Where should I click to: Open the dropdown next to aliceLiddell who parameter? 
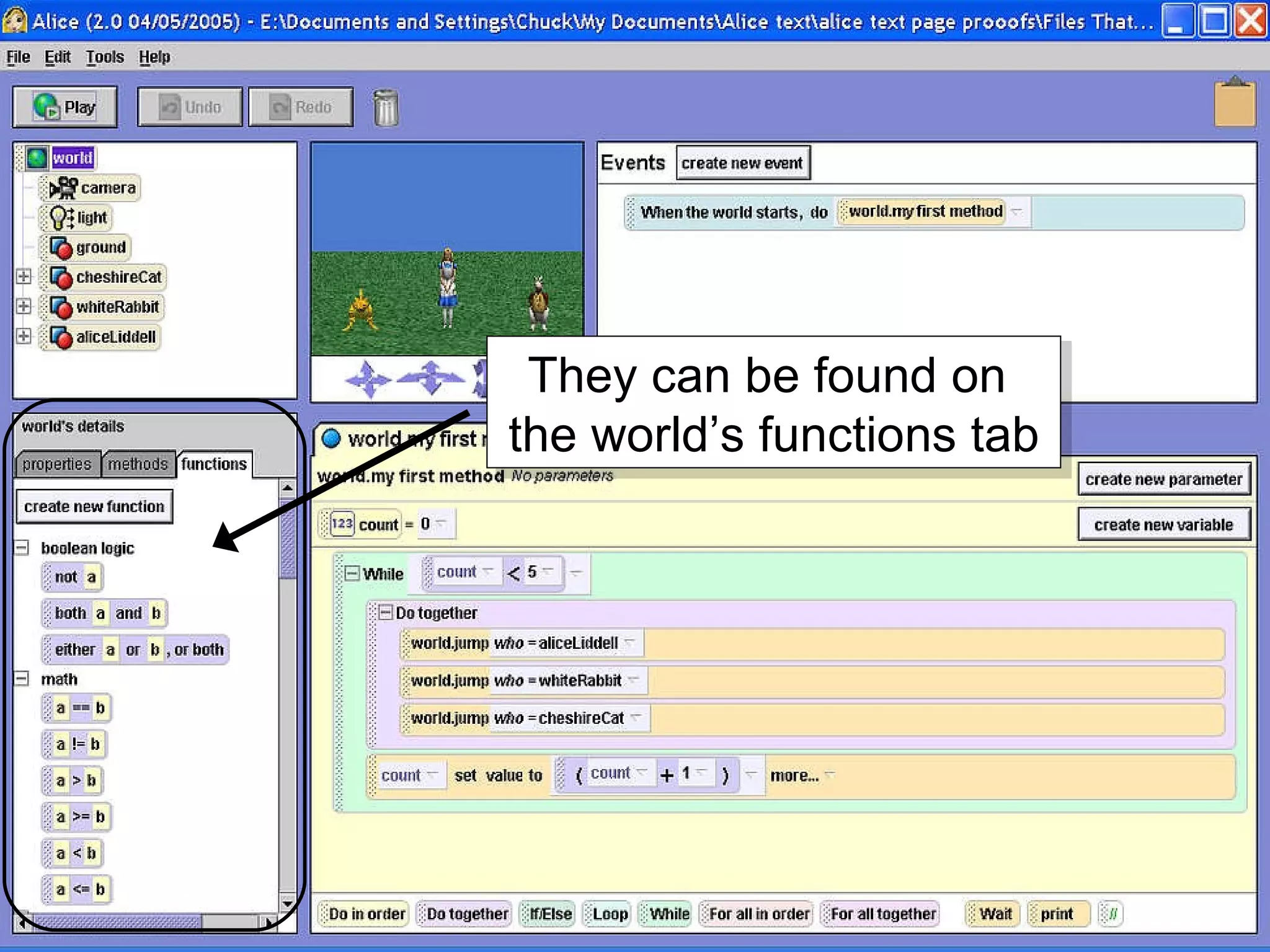click(629, 643)
